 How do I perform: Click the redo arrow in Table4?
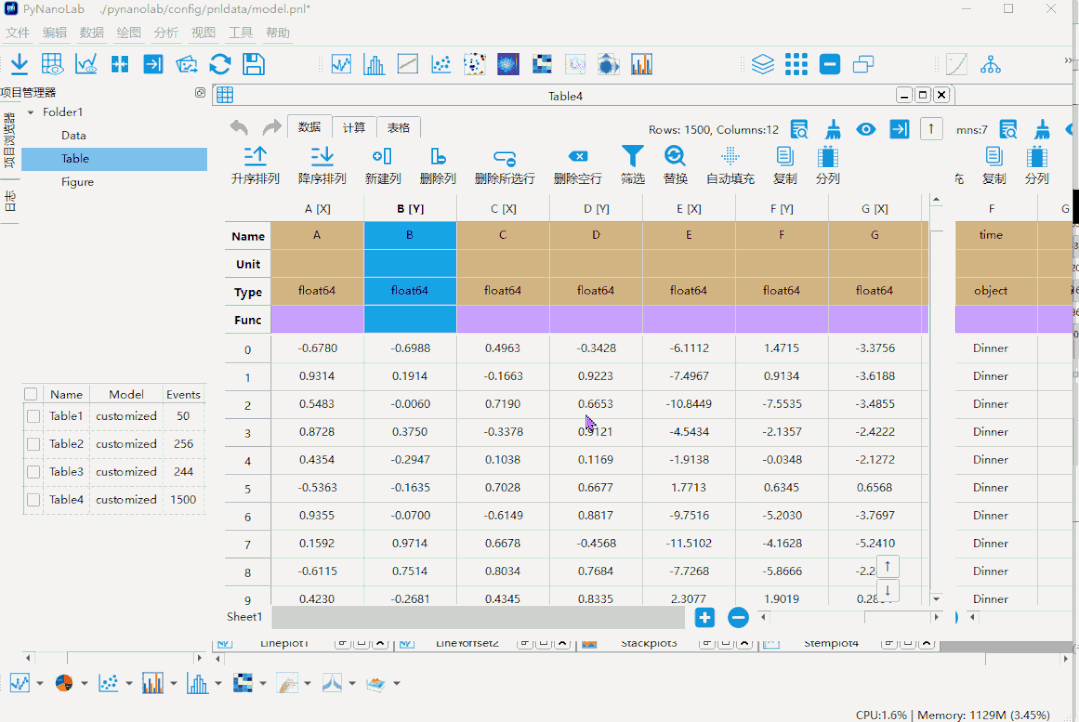(272, 127)
